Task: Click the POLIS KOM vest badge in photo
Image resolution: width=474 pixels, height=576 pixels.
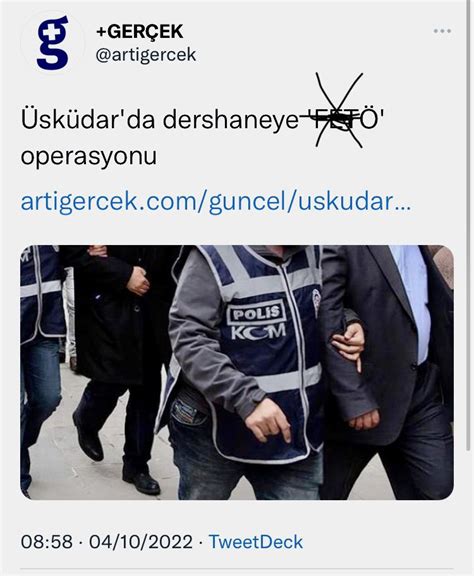Action: click(258, 320)
